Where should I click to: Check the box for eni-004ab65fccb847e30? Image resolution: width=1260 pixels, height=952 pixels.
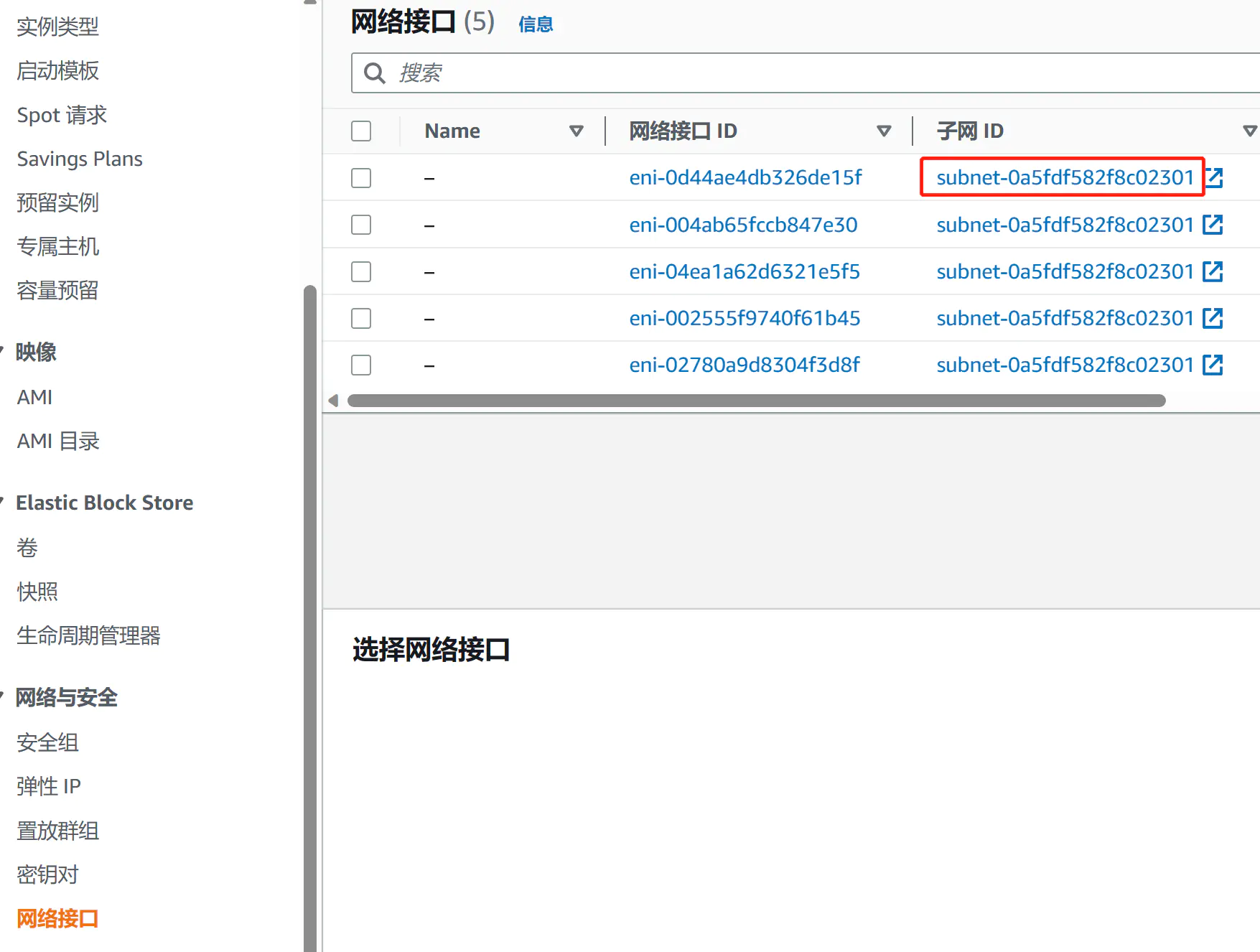(x=361, y=225)
